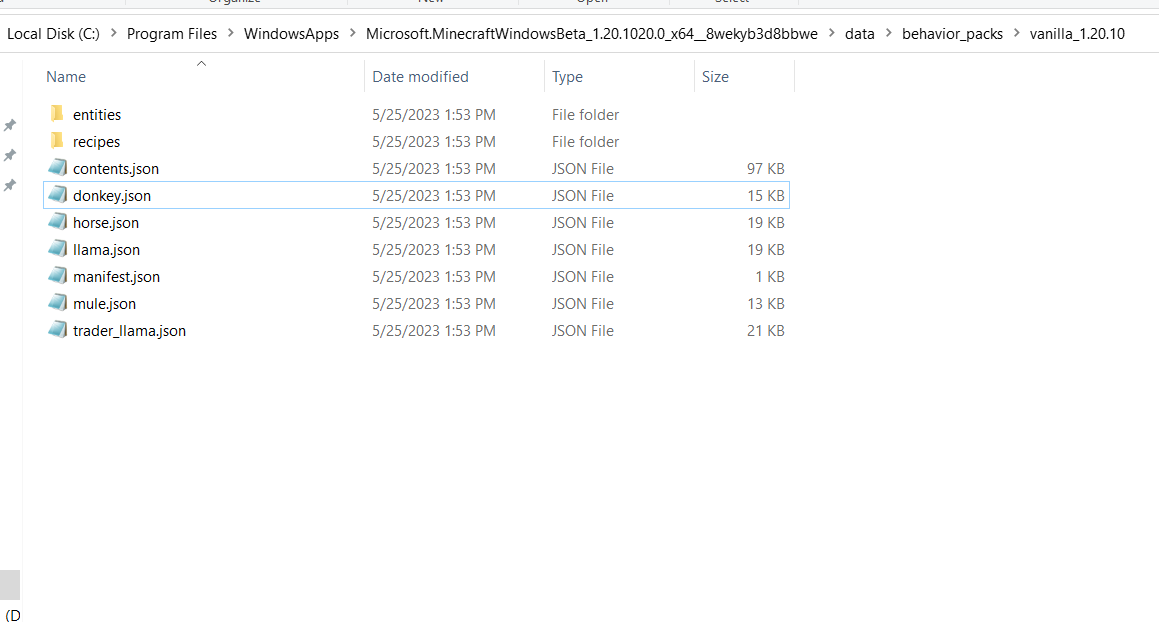Screen dimensions: 1159x622
Task: Select donkey.json file name
Action: click(112, 196)
